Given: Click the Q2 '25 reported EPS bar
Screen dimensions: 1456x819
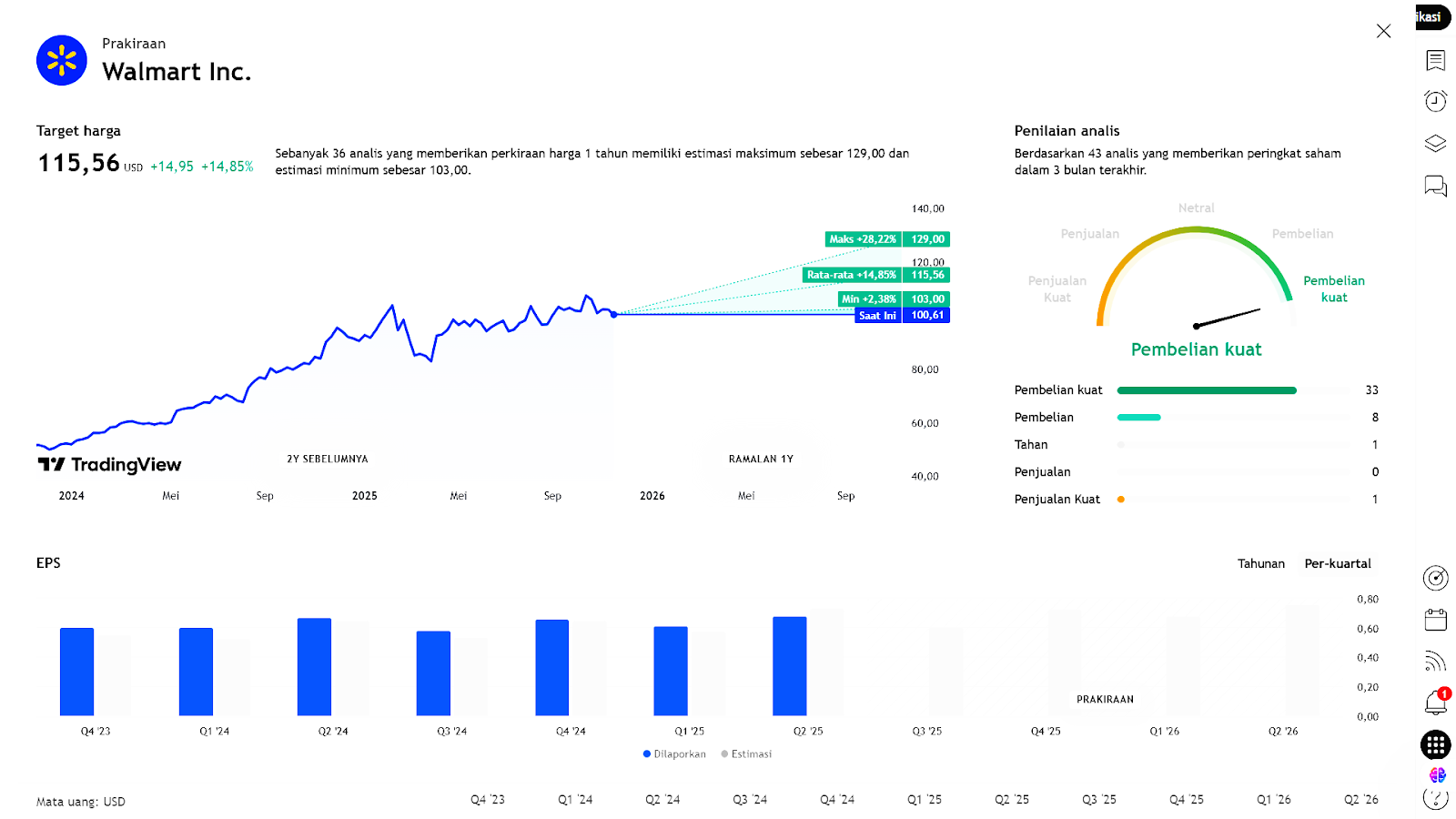Looking at the screenshot, I should 789,666.
